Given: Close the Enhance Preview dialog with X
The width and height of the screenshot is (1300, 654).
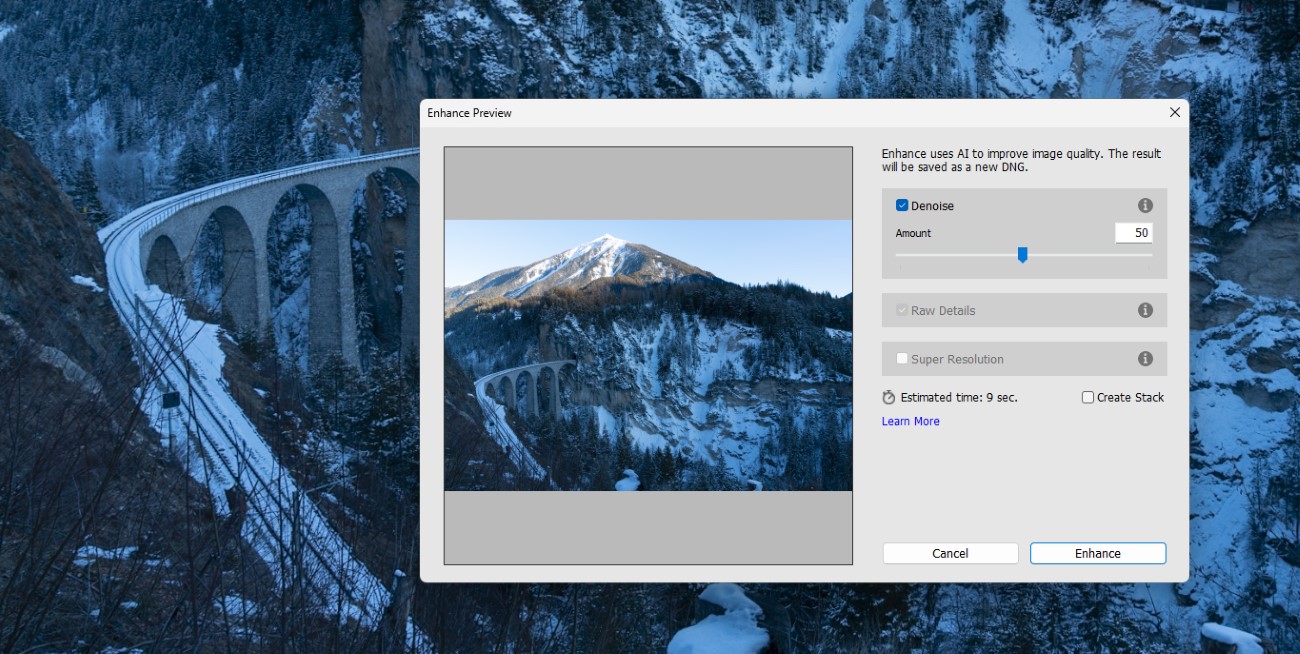Looking at the screenshot, I should point(1175,113).
